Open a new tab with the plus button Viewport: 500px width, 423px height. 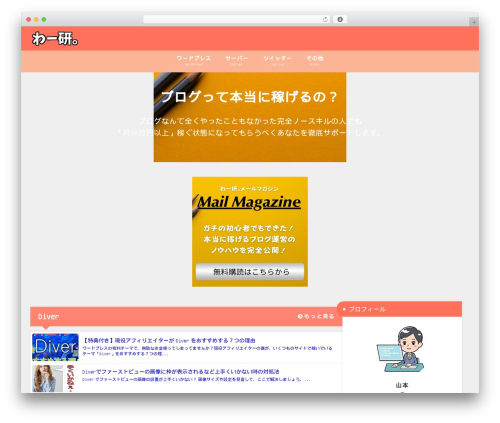474,22
